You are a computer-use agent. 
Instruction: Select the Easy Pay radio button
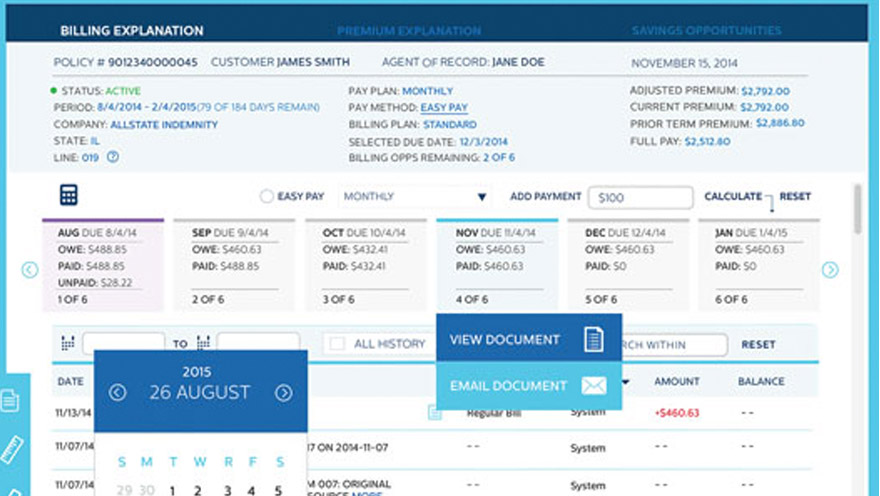267,197
